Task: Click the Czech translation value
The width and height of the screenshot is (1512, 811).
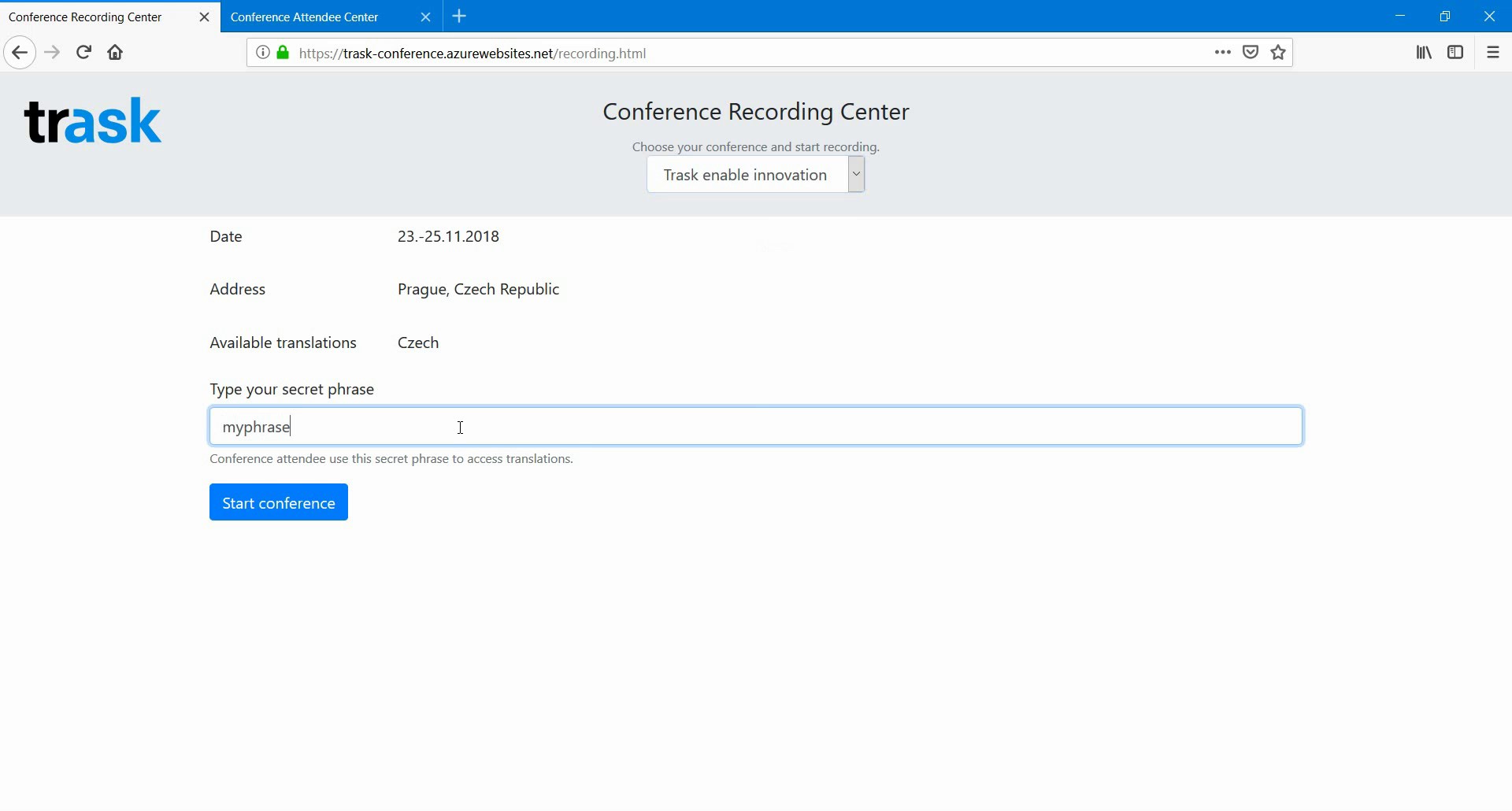Action: coord(418,343)
